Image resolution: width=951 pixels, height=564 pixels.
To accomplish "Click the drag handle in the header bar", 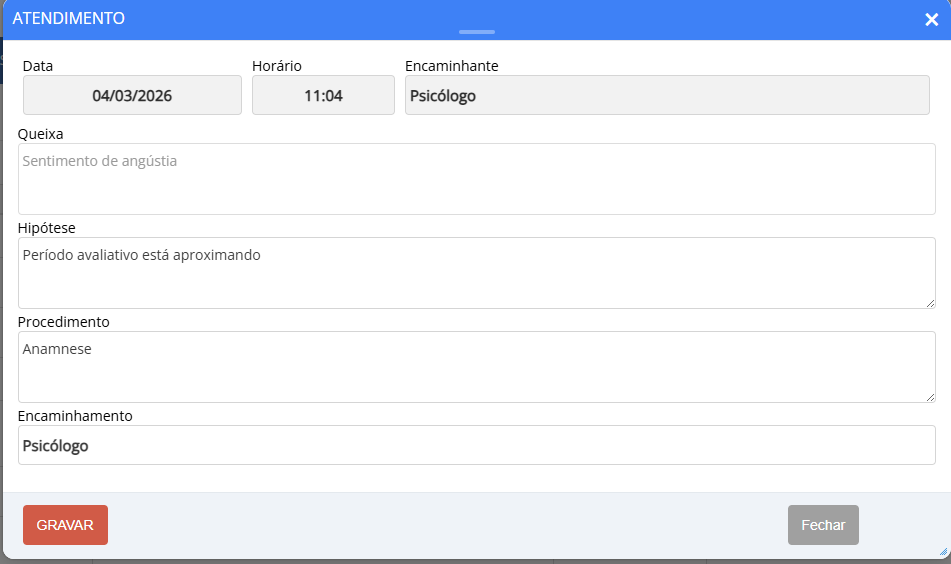I will point(477,32).
